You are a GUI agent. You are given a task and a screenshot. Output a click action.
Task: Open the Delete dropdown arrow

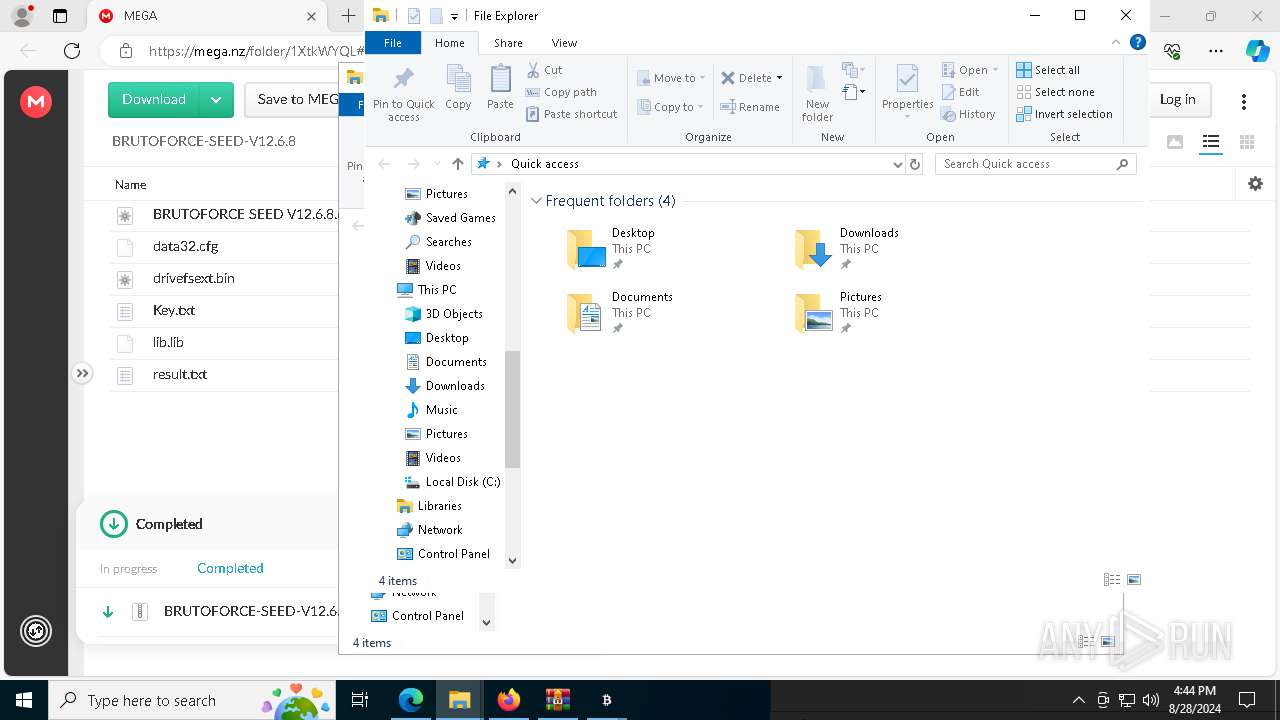779,78
